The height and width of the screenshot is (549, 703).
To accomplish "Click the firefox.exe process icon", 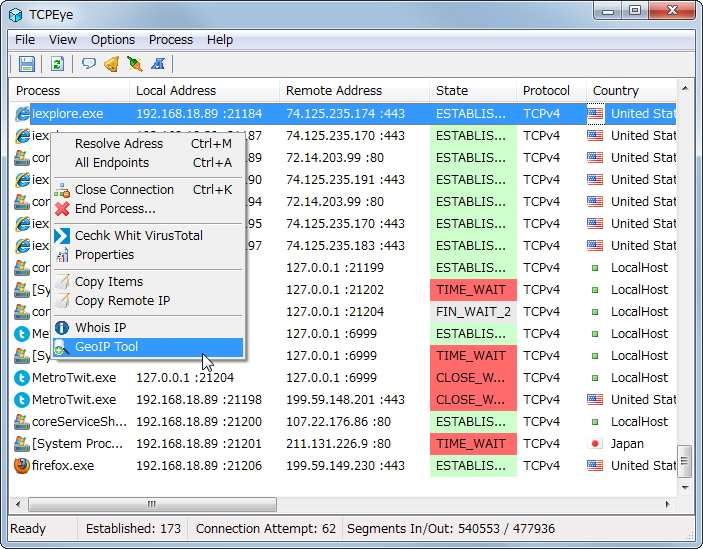I will click(22, 466).
